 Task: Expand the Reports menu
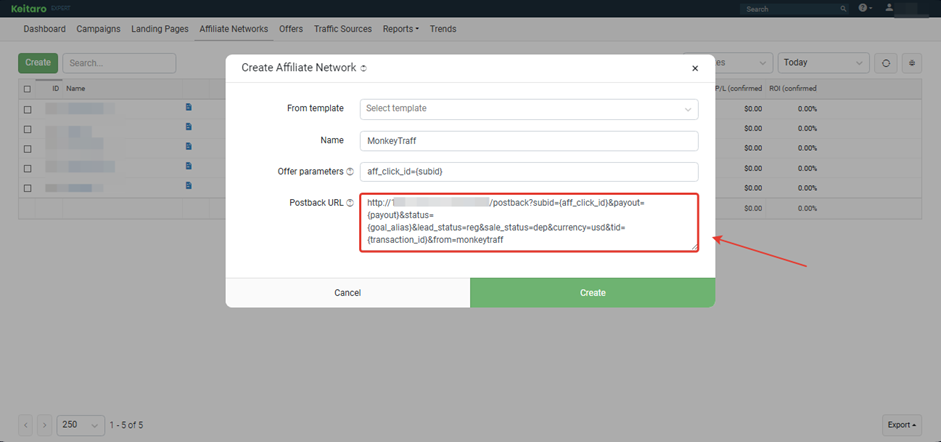pyautogui.click(x=400, y=29)
